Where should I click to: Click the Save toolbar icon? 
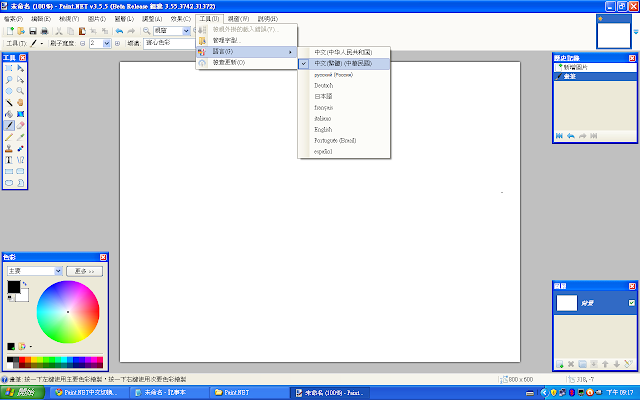33,31
